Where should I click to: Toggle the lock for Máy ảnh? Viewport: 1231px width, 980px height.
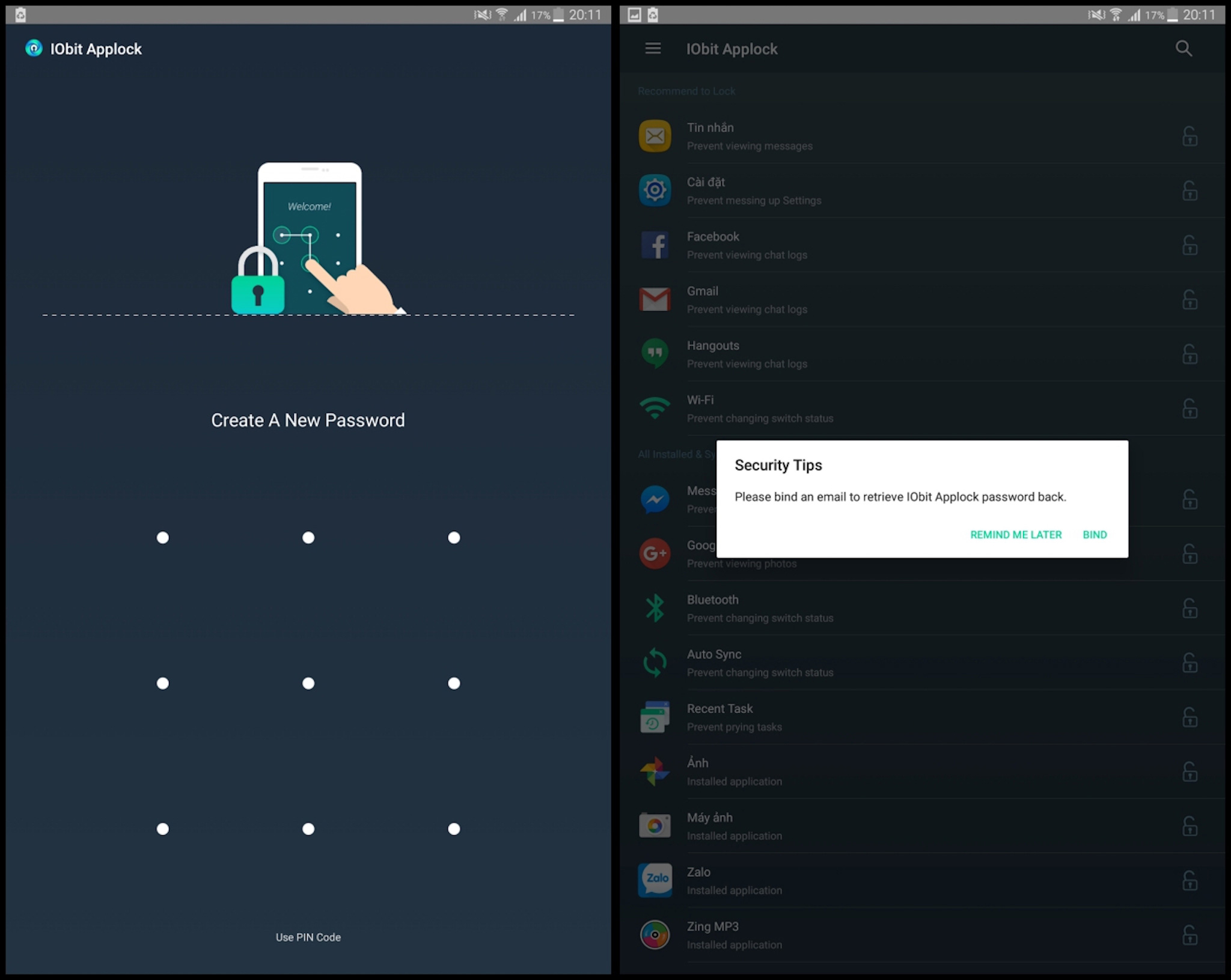tap(1190, 826)
